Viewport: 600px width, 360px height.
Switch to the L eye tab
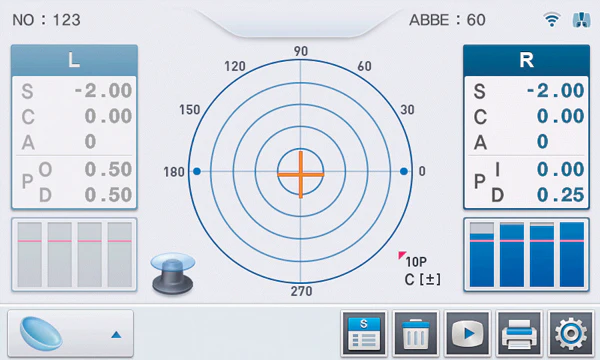coord(74,60)
